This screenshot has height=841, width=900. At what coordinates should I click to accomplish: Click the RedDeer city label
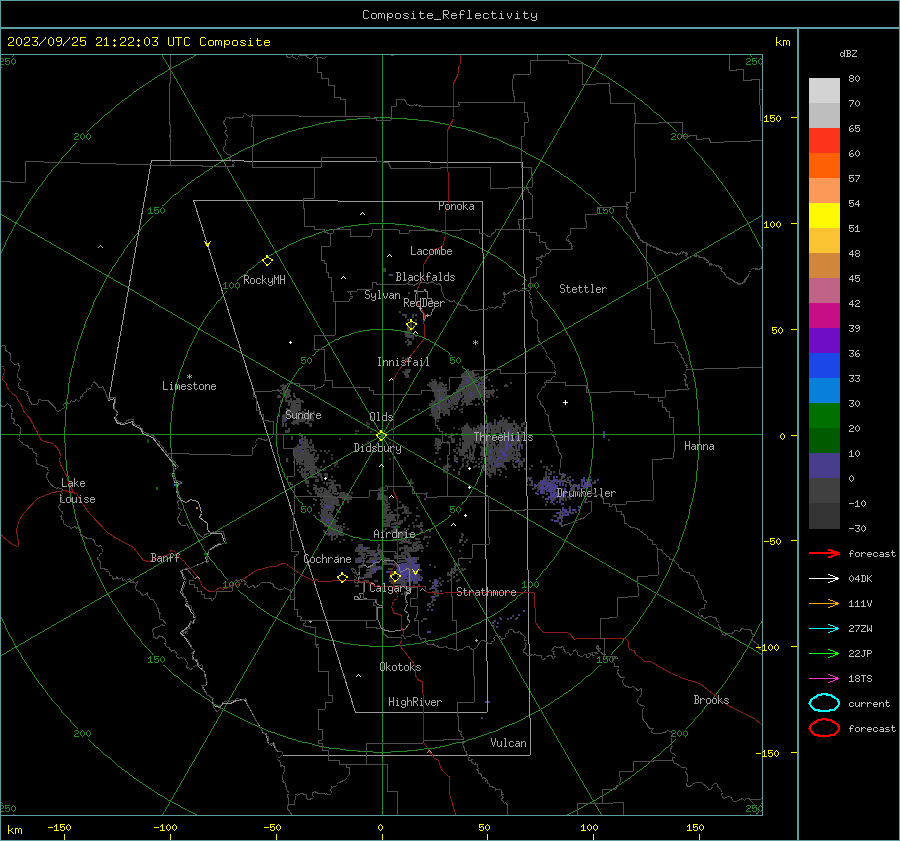[424, 303]
